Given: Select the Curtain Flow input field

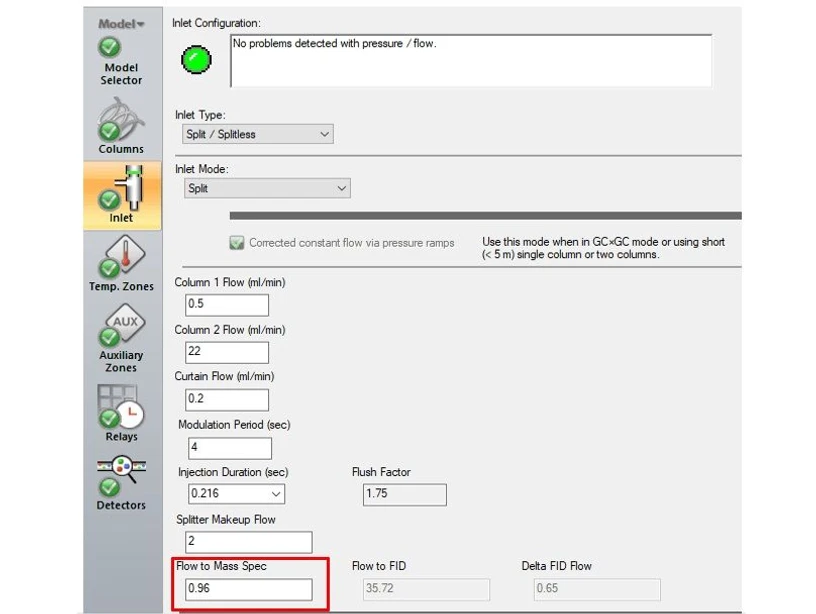Looking at the screenshot, I should pyautogui.click(x=227, y=399).
